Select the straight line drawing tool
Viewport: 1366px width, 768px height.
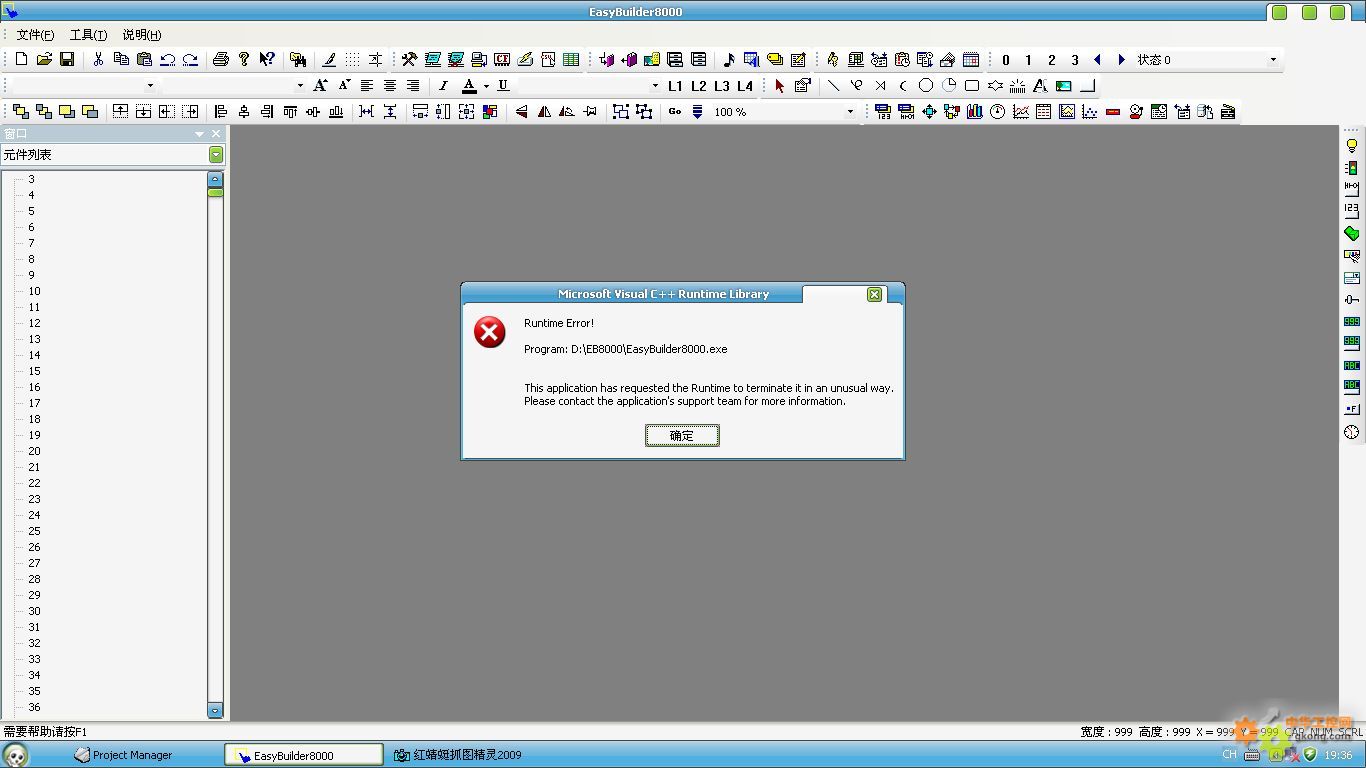point(833,86)
